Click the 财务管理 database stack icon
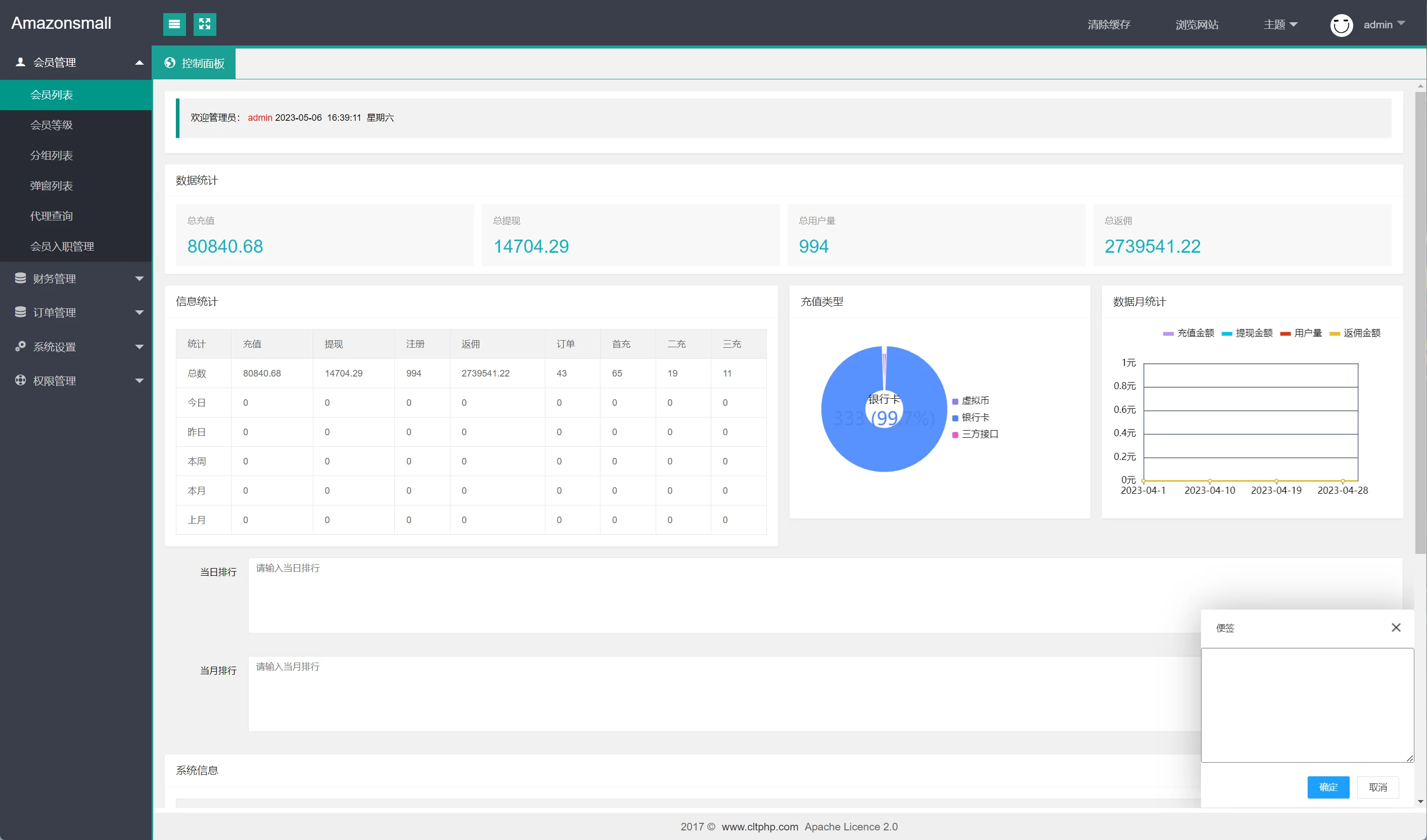The height and width of the screenshot is (840, 1427). (20, 278)
